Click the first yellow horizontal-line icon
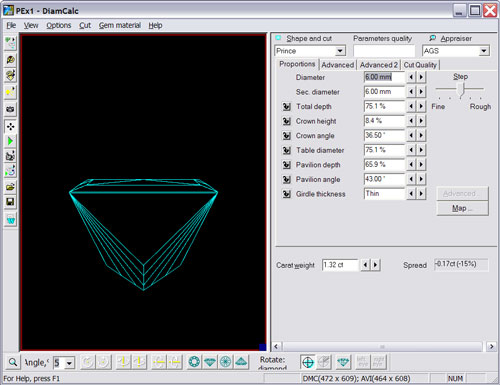500x385 pixels. (x=159, y=362)
